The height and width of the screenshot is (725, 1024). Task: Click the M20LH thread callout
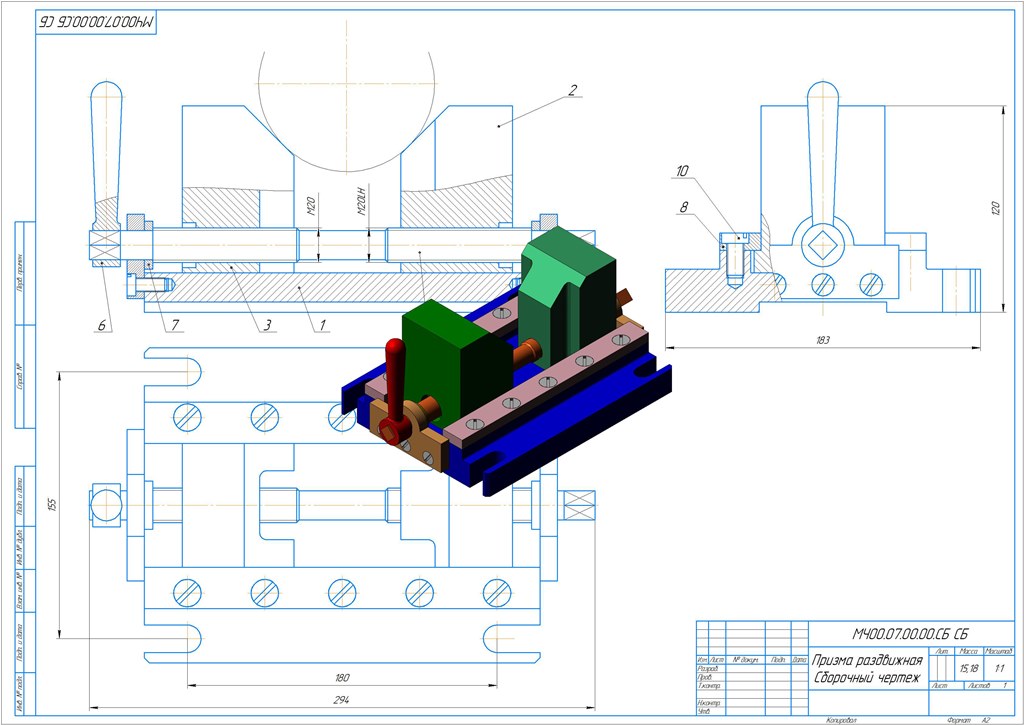(x=362, y=201)
